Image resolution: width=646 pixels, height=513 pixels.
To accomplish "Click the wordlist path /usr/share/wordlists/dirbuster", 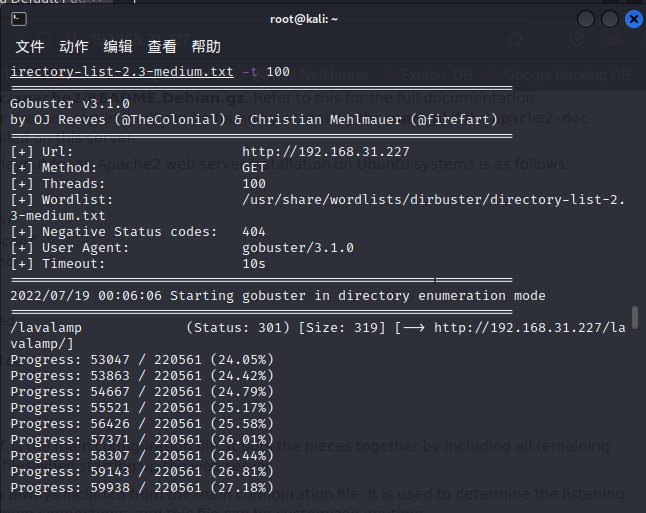I will pyautogui.click(x=433, y=200).
